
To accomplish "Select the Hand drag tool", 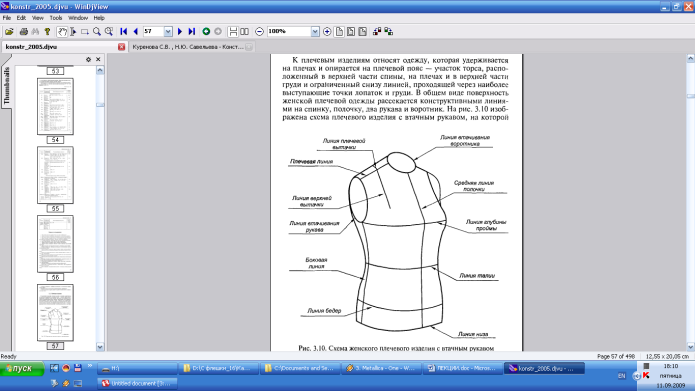I will [62, 31].
